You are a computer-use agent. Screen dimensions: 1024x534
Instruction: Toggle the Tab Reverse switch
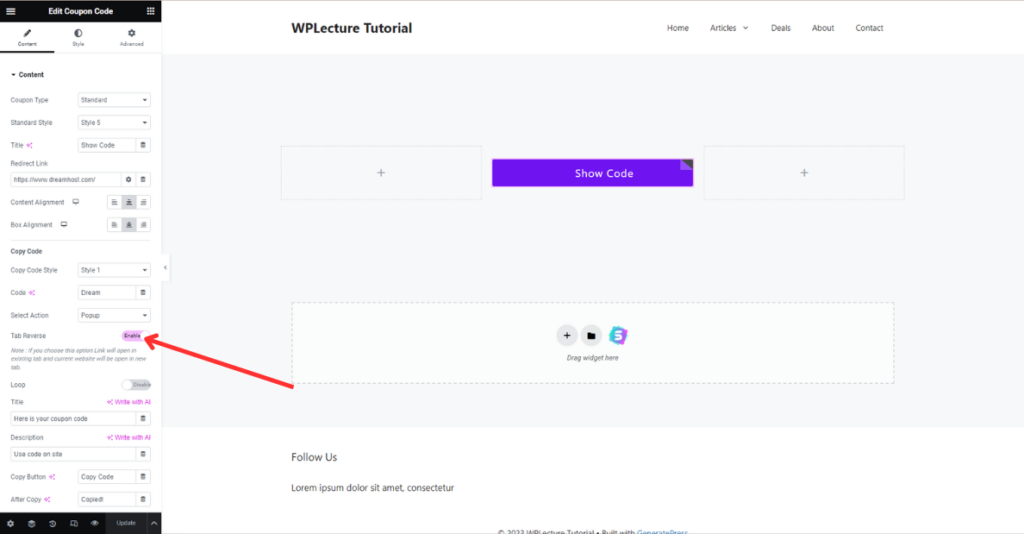pos(135,336)
